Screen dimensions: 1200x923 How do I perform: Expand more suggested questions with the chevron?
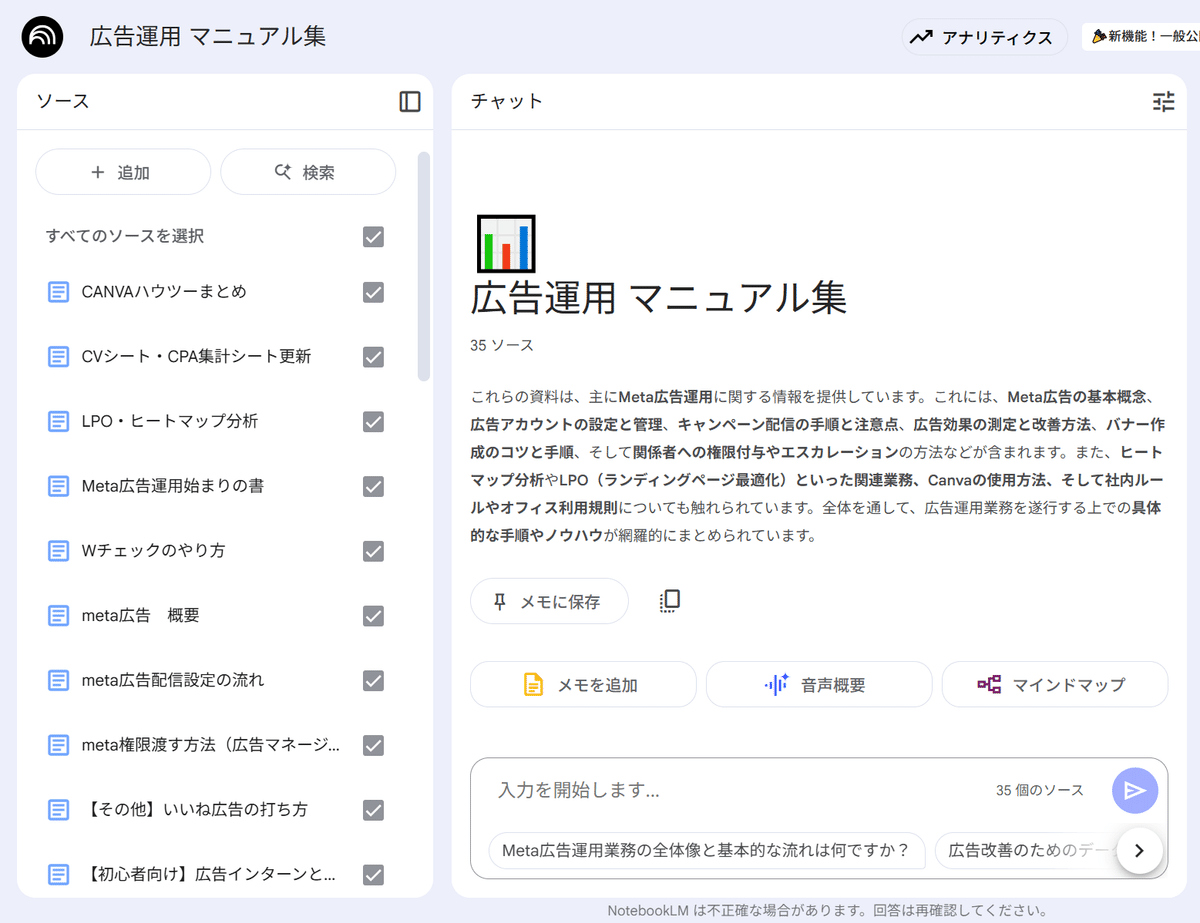coord(1139,851)
